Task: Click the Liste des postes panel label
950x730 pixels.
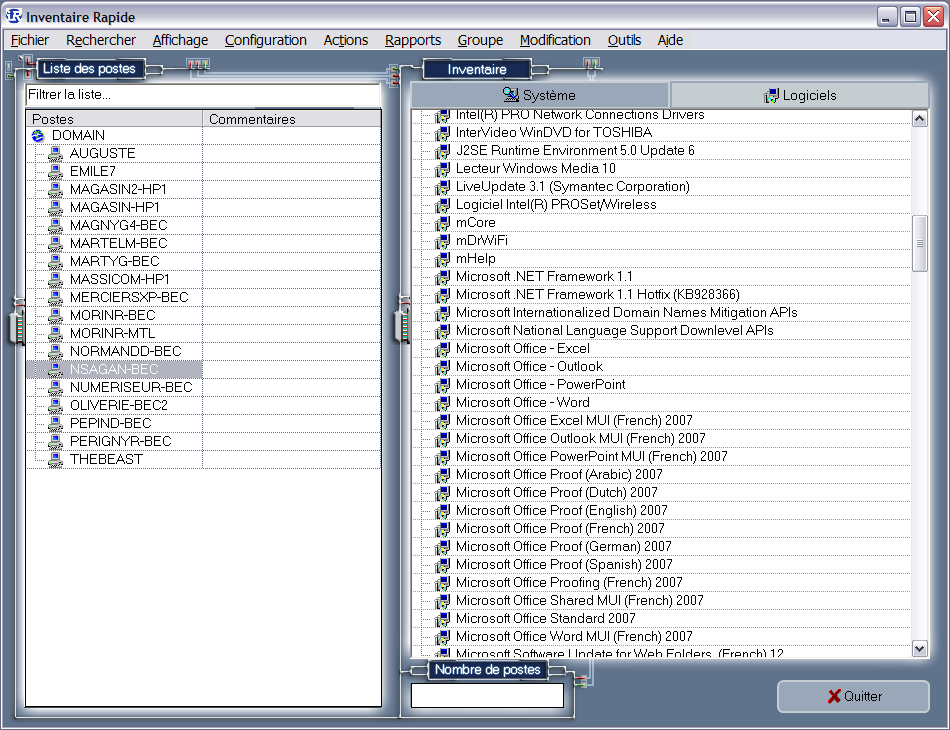Action: tap(89, 68)
